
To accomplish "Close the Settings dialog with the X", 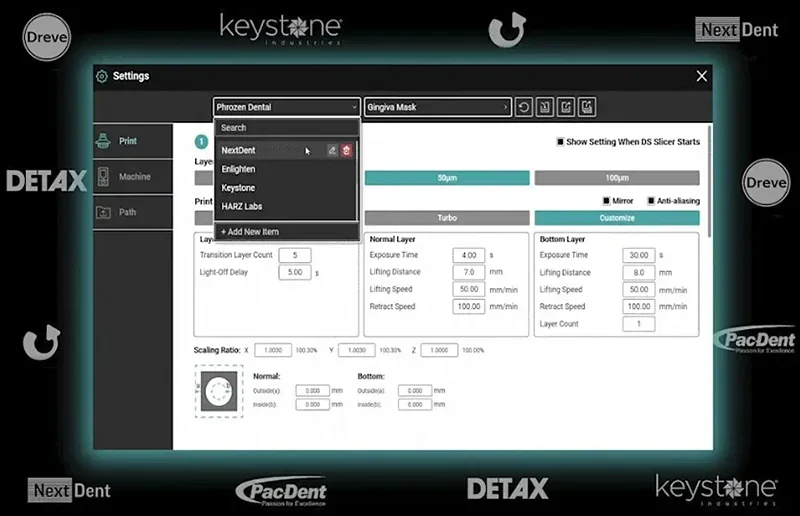I will (x=702, y=76).
